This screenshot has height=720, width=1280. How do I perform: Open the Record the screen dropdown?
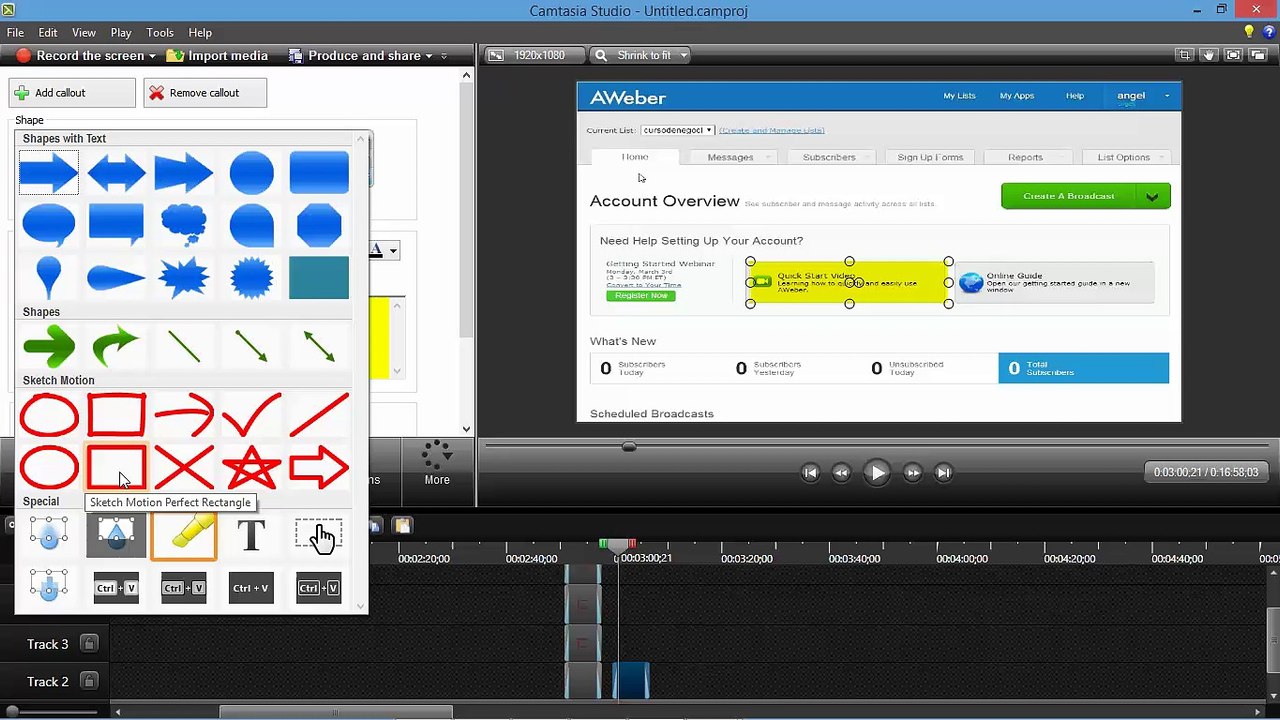152,56
